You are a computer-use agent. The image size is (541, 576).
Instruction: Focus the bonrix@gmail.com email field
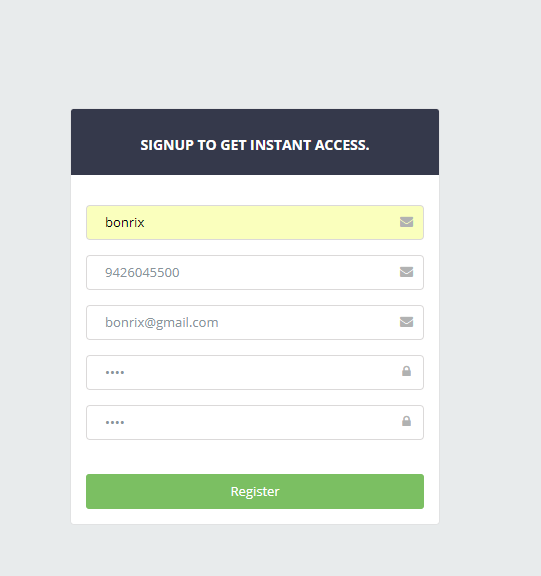tap(255, 323)
